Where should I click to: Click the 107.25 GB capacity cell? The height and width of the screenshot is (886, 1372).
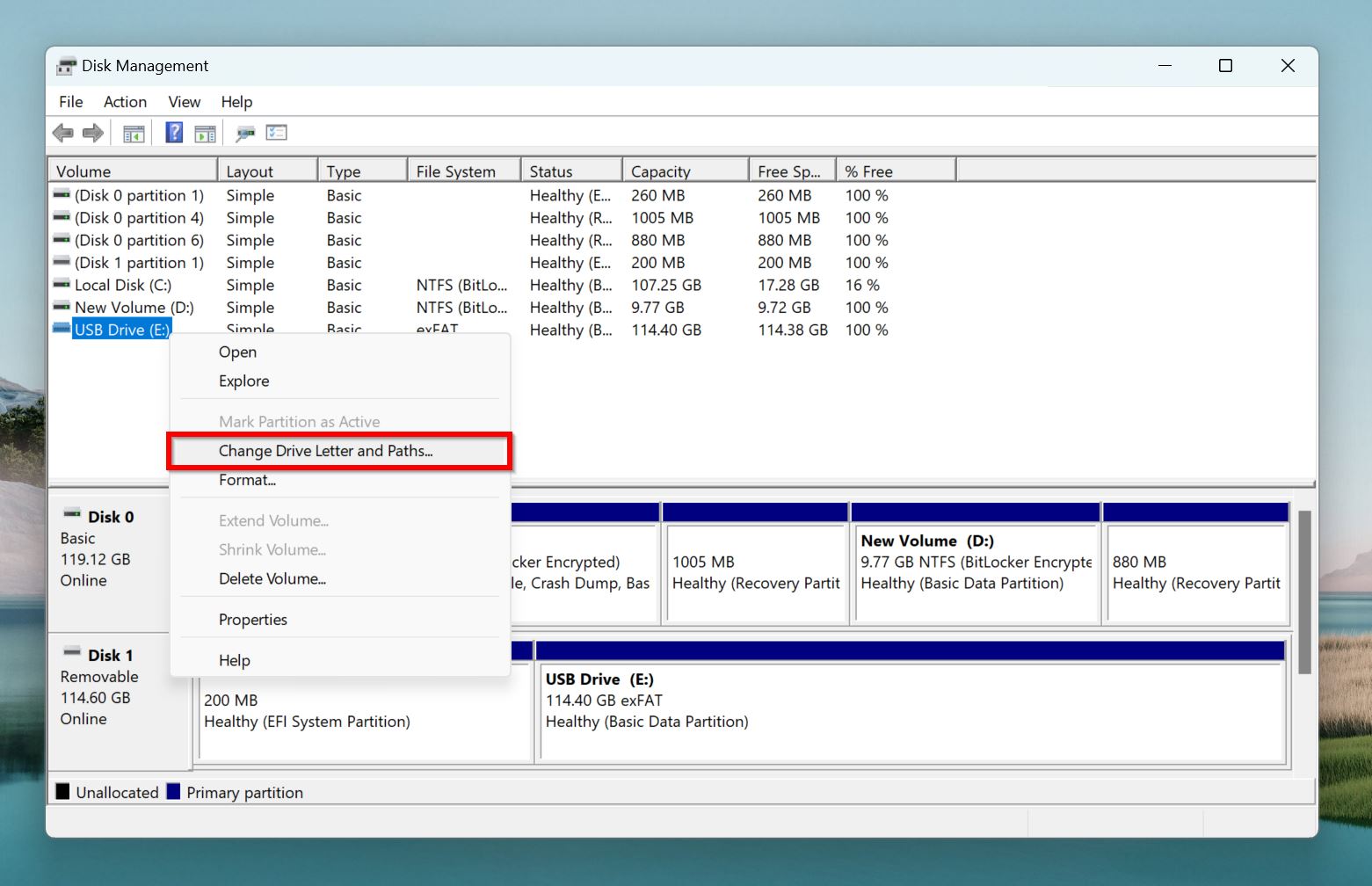point(666,285)
